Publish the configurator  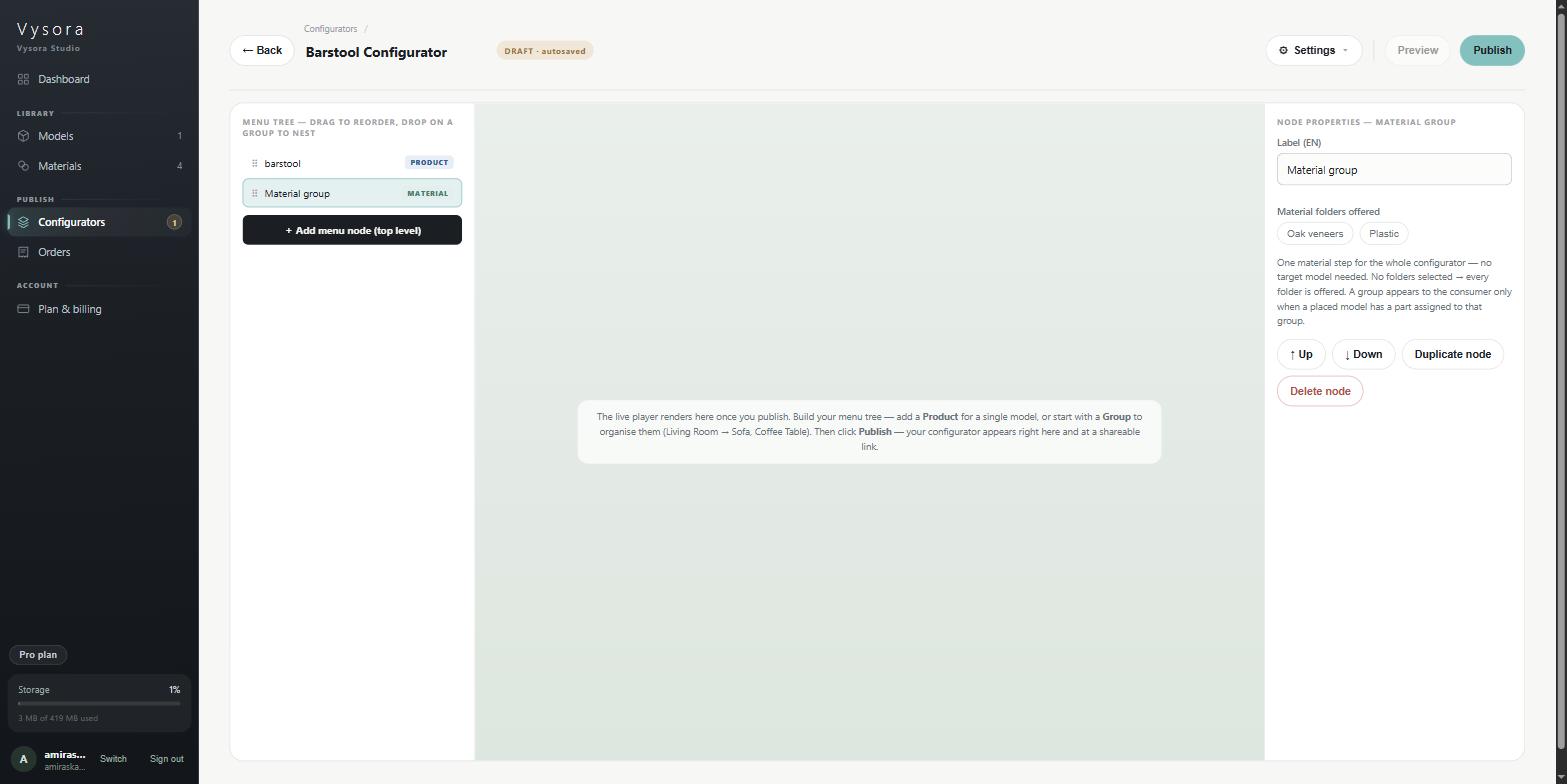tap(1492, 50)
